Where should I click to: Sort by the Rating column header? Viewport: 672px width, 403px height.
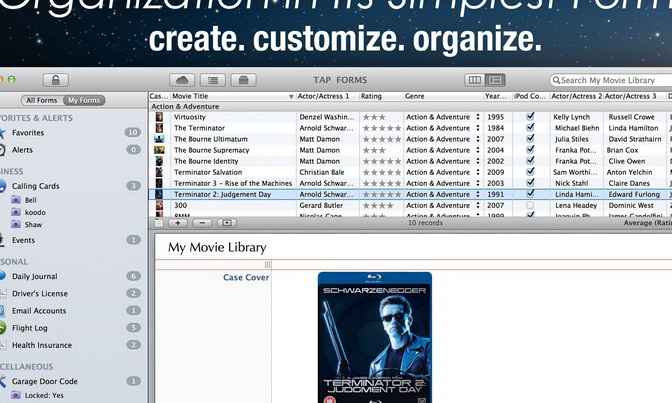coord(381,96)
